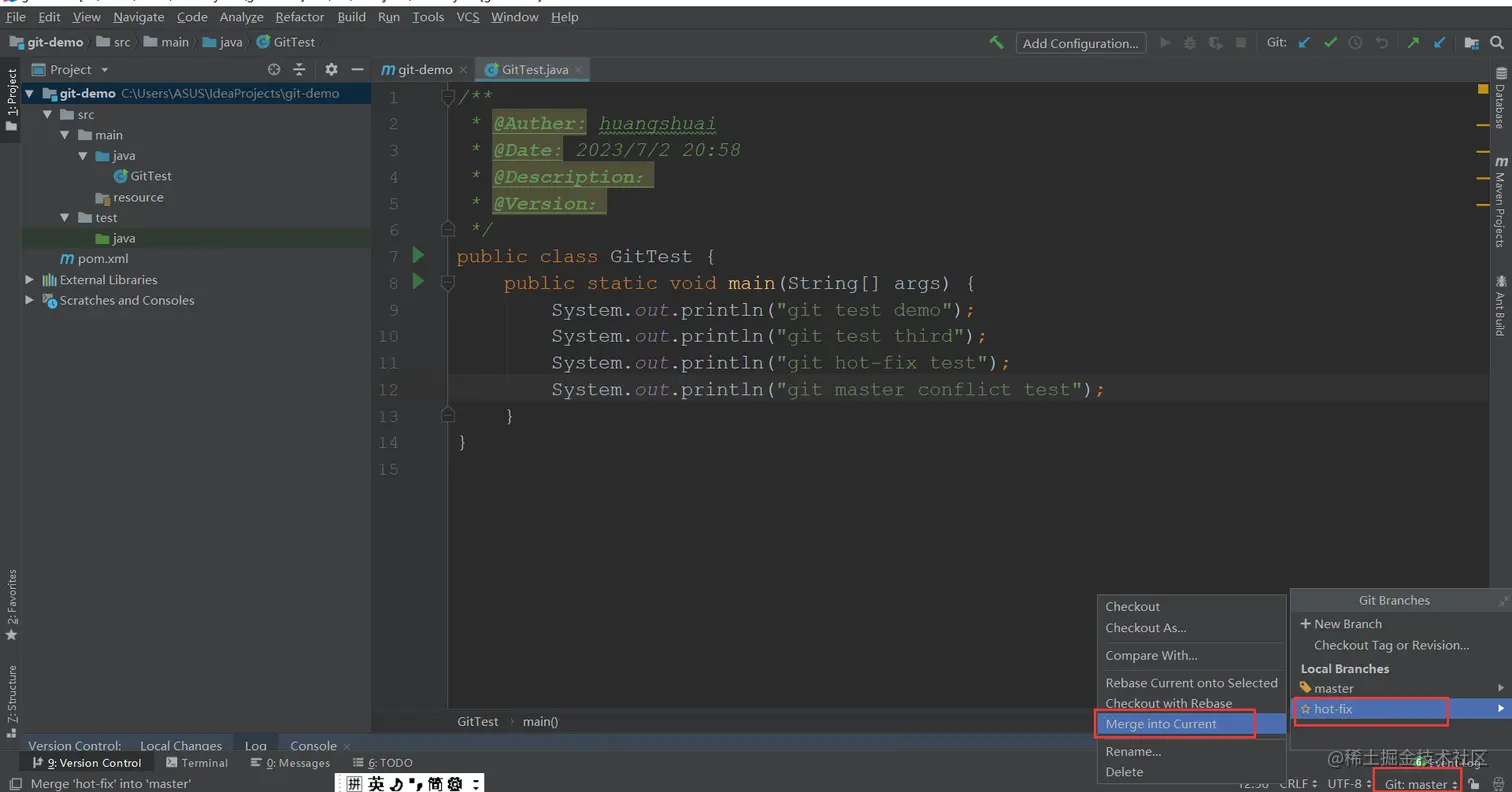Open the CRLF line separator selector
The height and width of the screenshot is (792, 1512).
tap(1299, 784)
